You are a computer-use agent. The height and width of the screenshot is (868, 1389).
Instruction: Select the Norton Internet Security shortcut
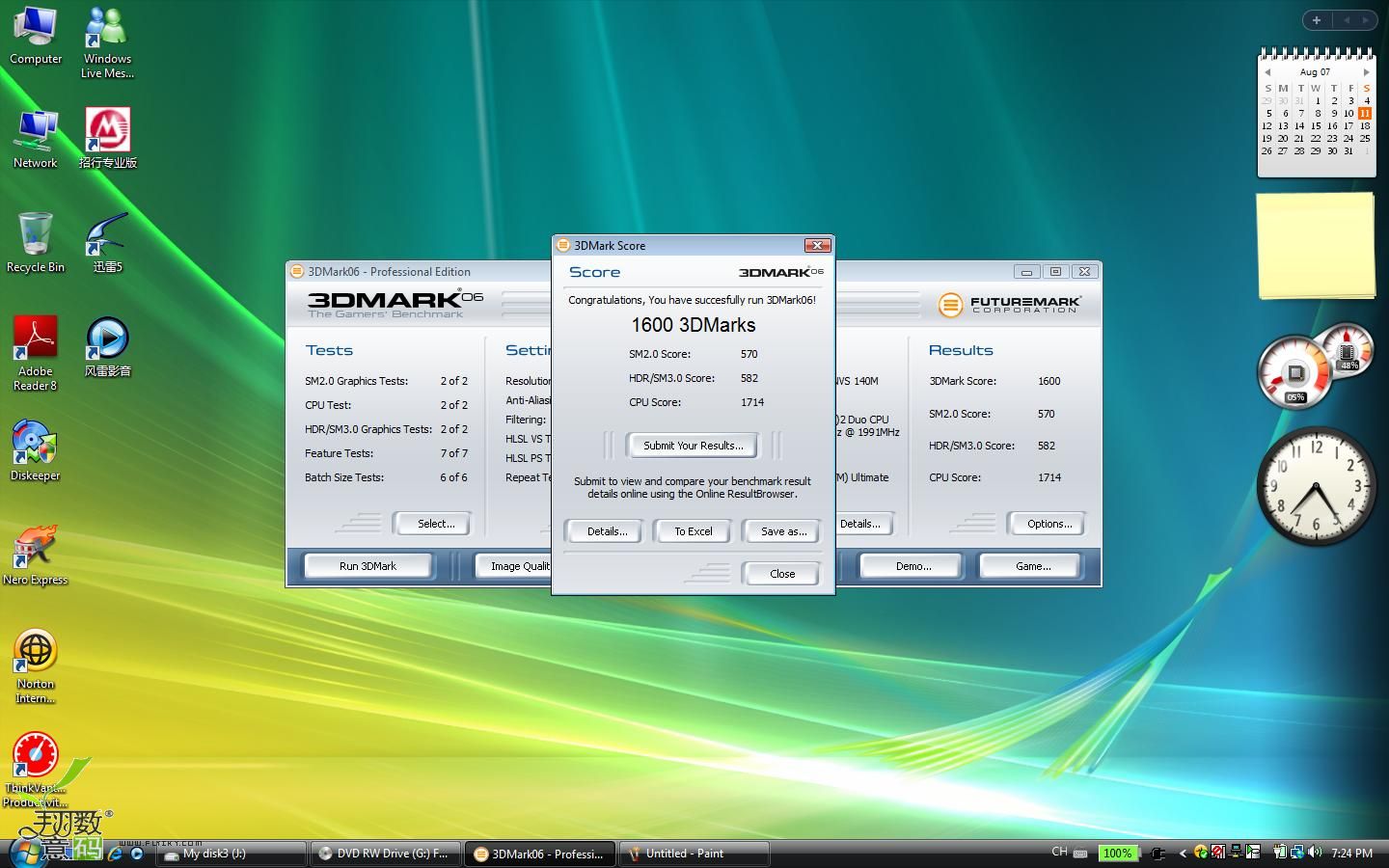pyautogui.click(x=36, y=665)
